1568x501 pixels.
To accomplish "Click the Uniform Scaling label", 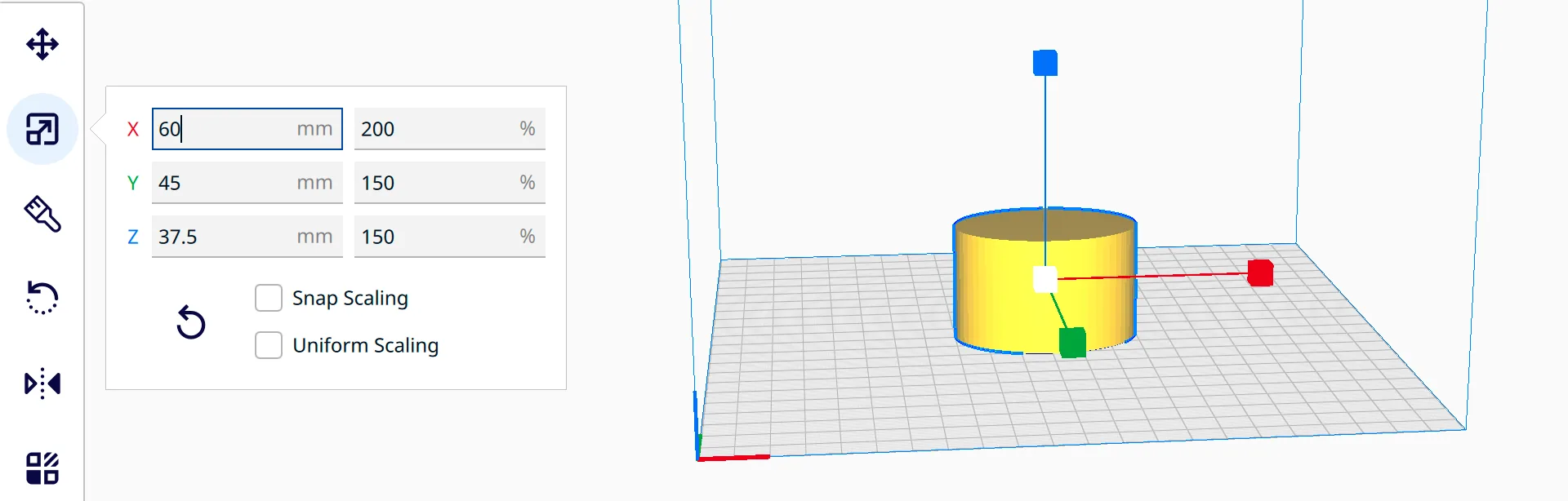I will click(x=366, y=346).
